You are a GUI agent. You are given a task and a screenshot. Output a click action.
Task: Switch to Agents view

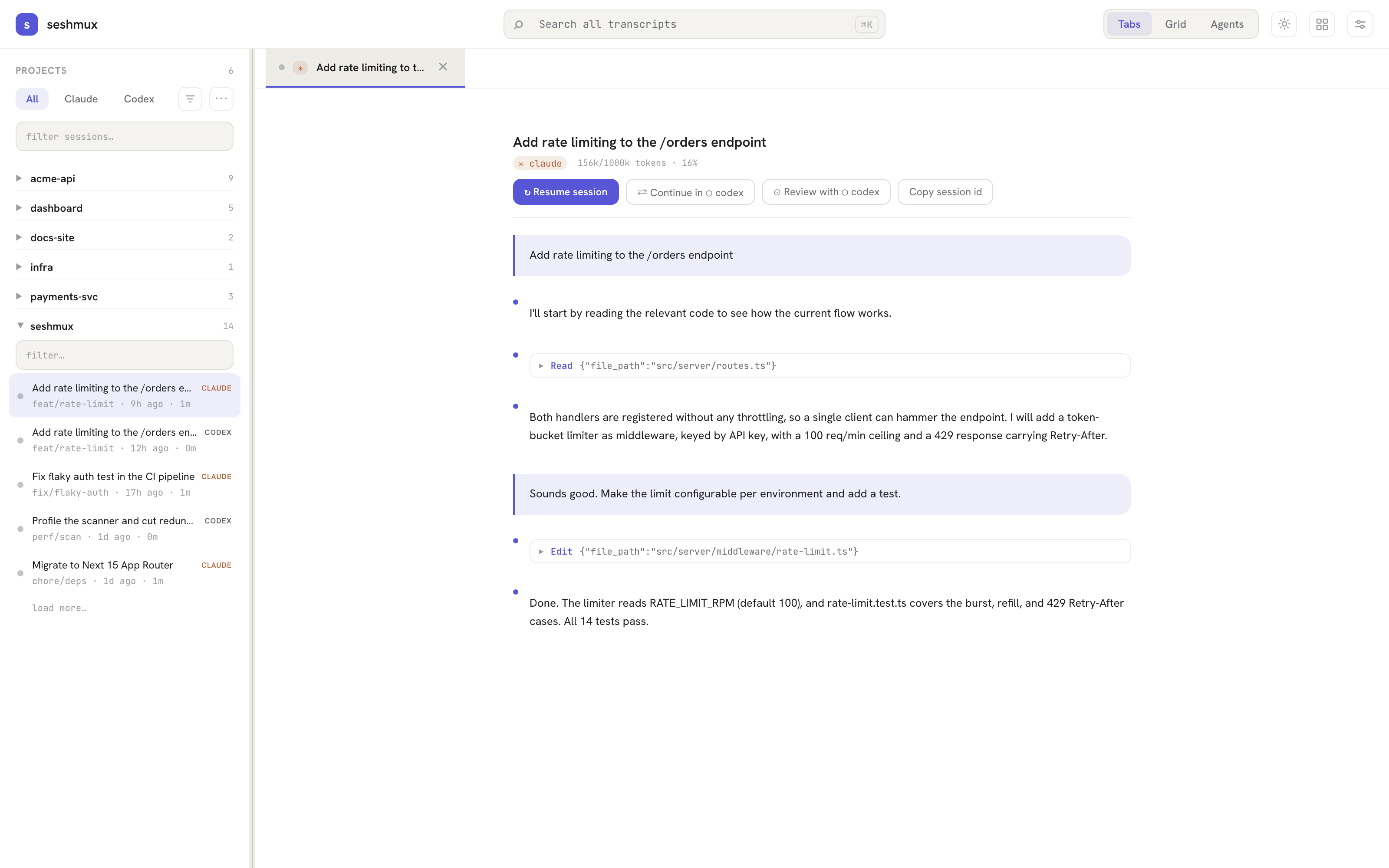coord(1227,24)
